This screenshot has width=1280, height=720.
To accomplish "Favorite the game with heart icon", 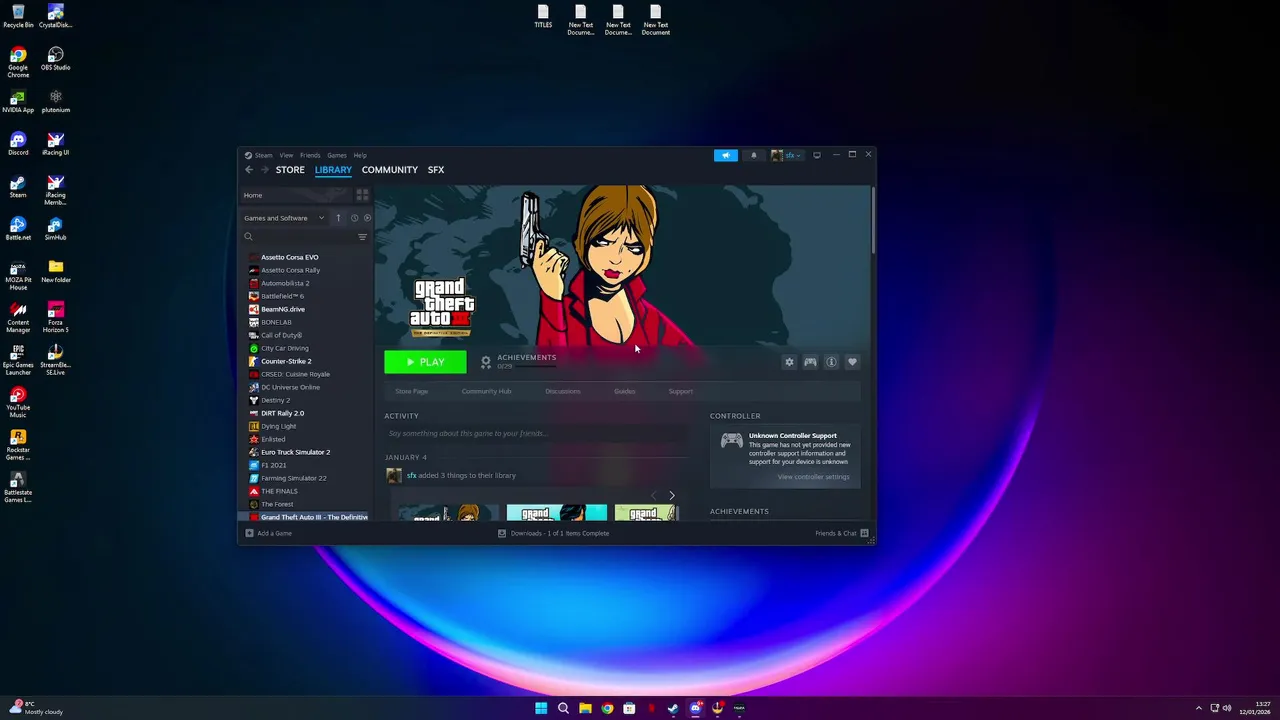I will click(852, 362).
